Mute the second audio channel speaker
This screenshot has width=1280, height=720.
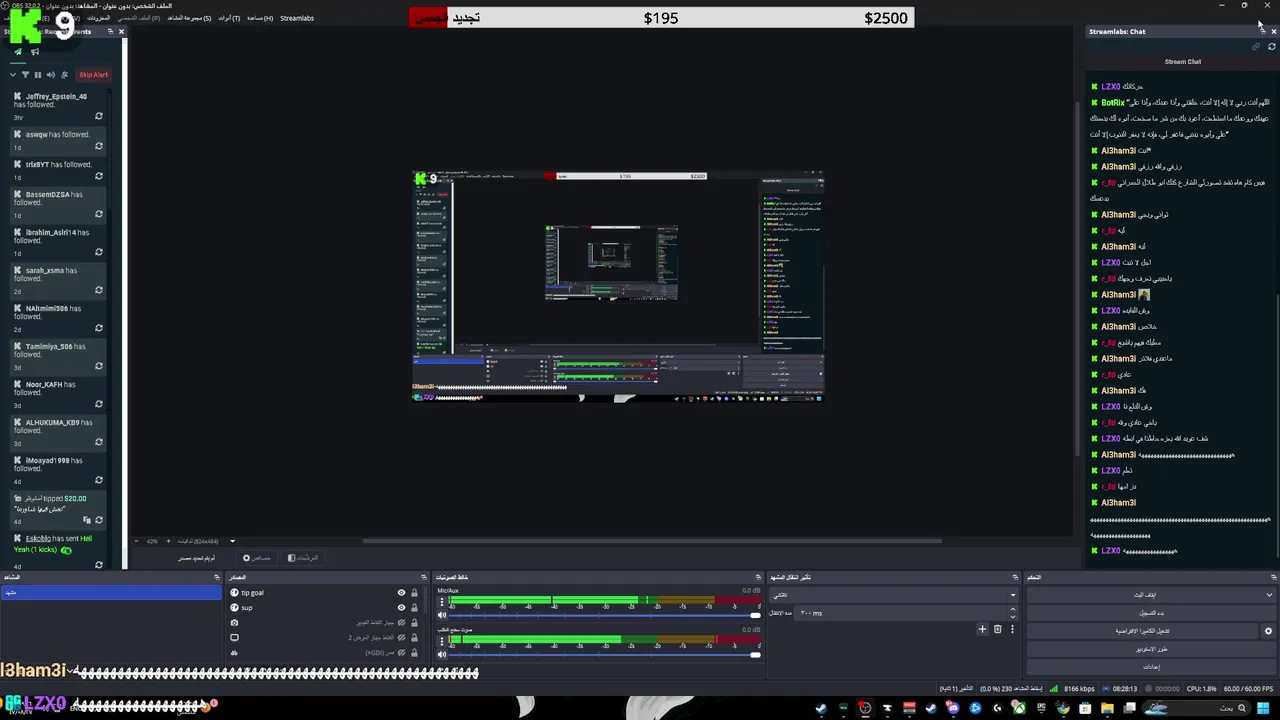click(x=442, y=655)
